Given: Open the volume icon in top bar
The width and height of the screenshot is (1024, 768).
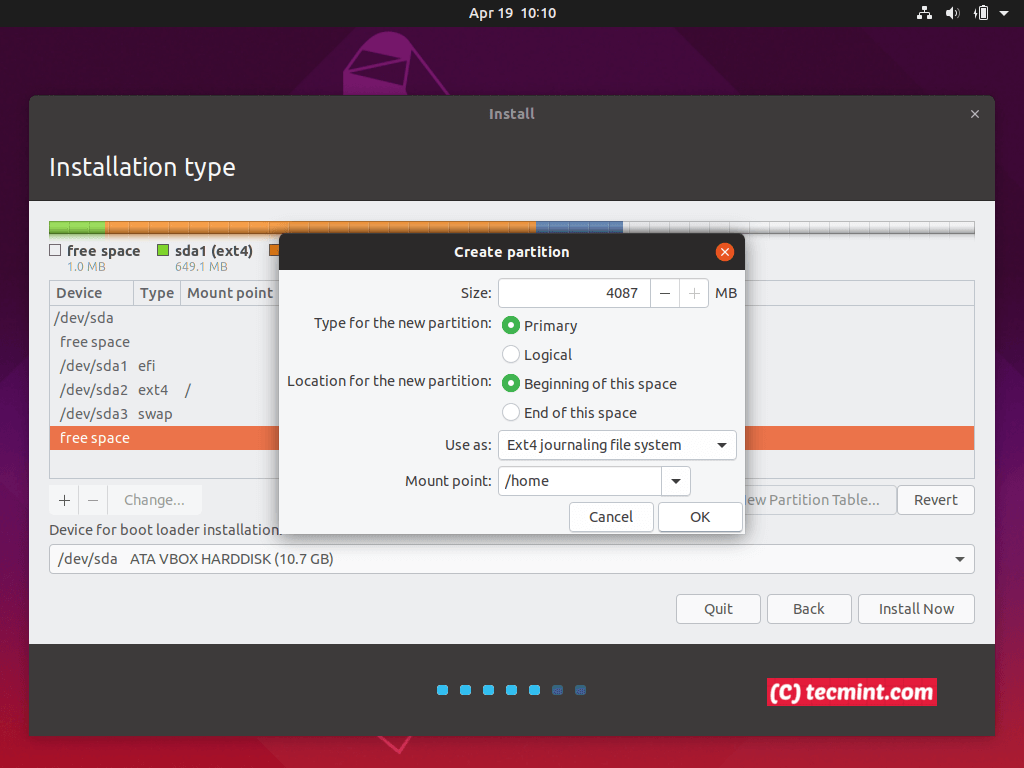Looking at the screenshot, I should pos(952,13).
